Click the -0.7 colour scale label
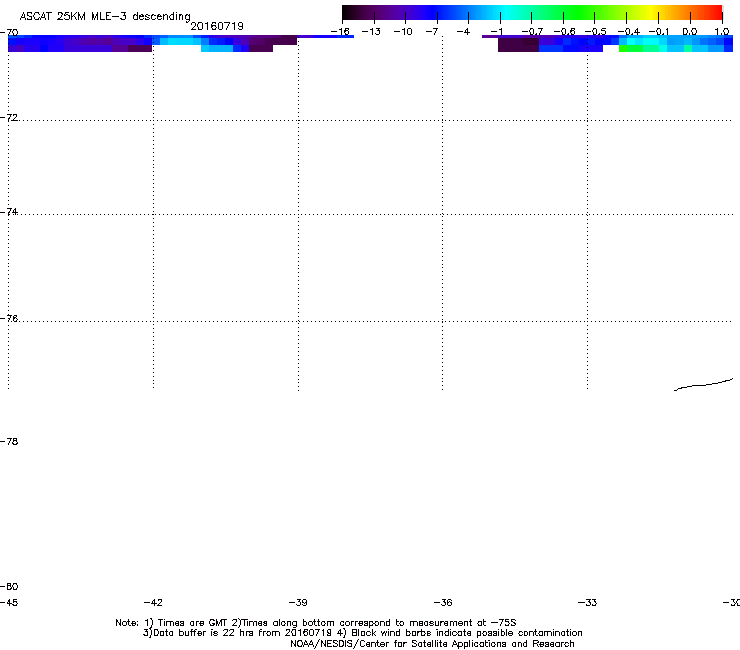Viewport: 740px width, 650px height. click(532, 32)
